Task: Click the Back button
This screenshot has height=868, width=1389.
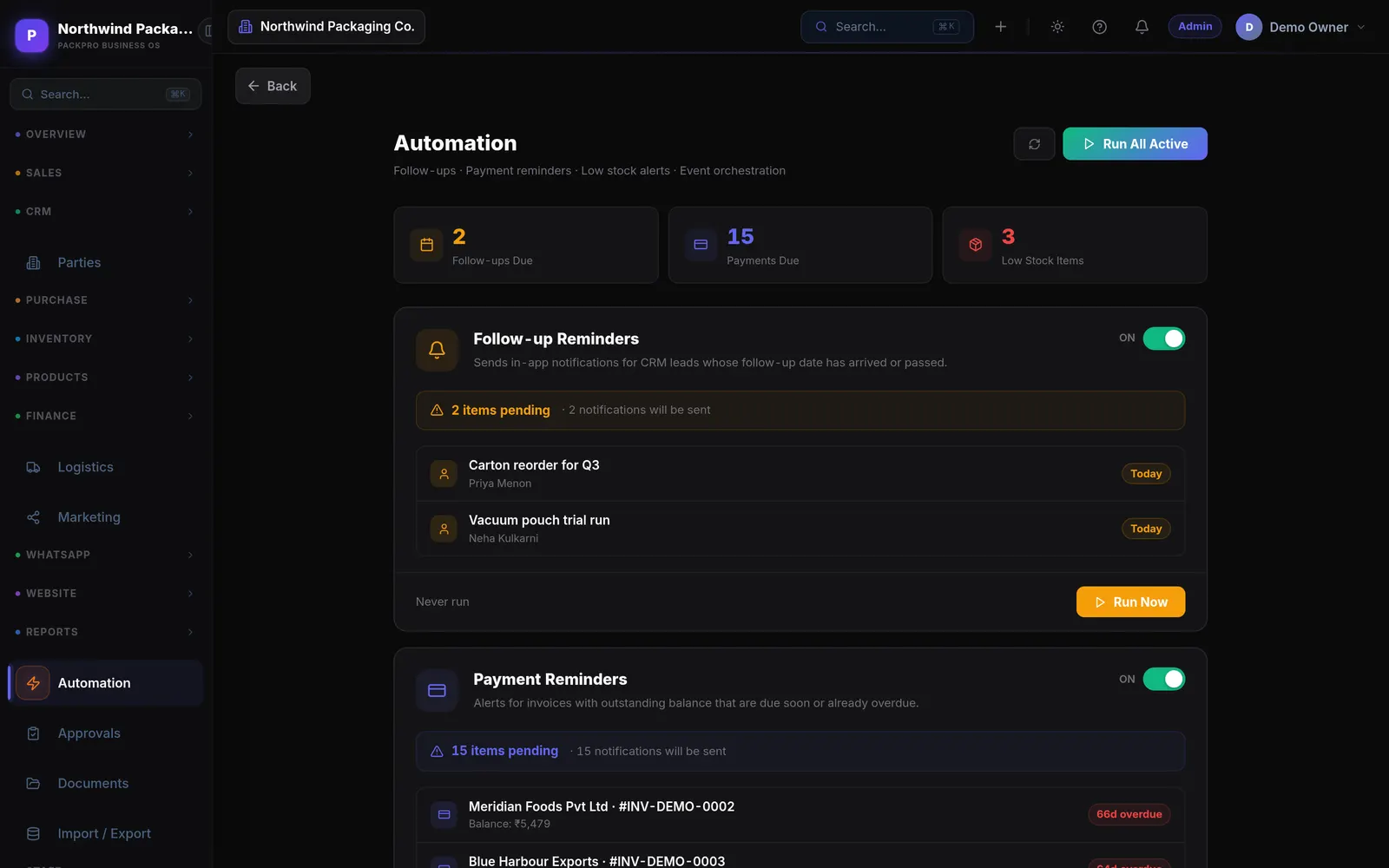Action: tap(273, 86)
